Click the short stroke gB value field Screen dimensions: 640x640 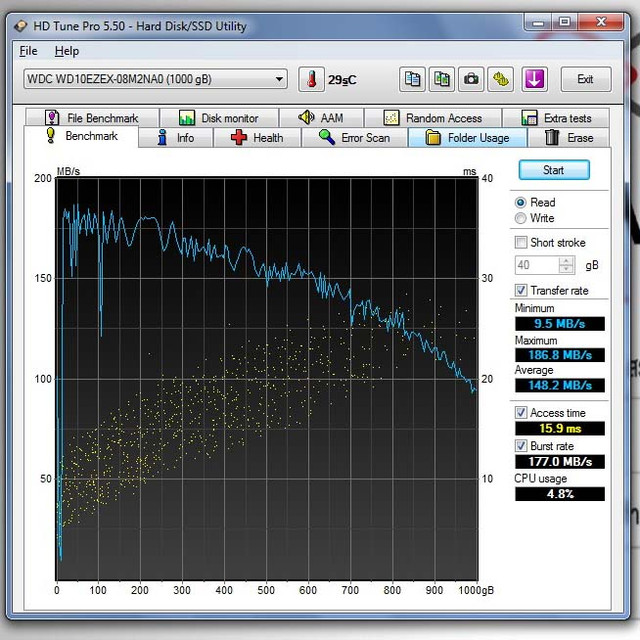point(536,265)
